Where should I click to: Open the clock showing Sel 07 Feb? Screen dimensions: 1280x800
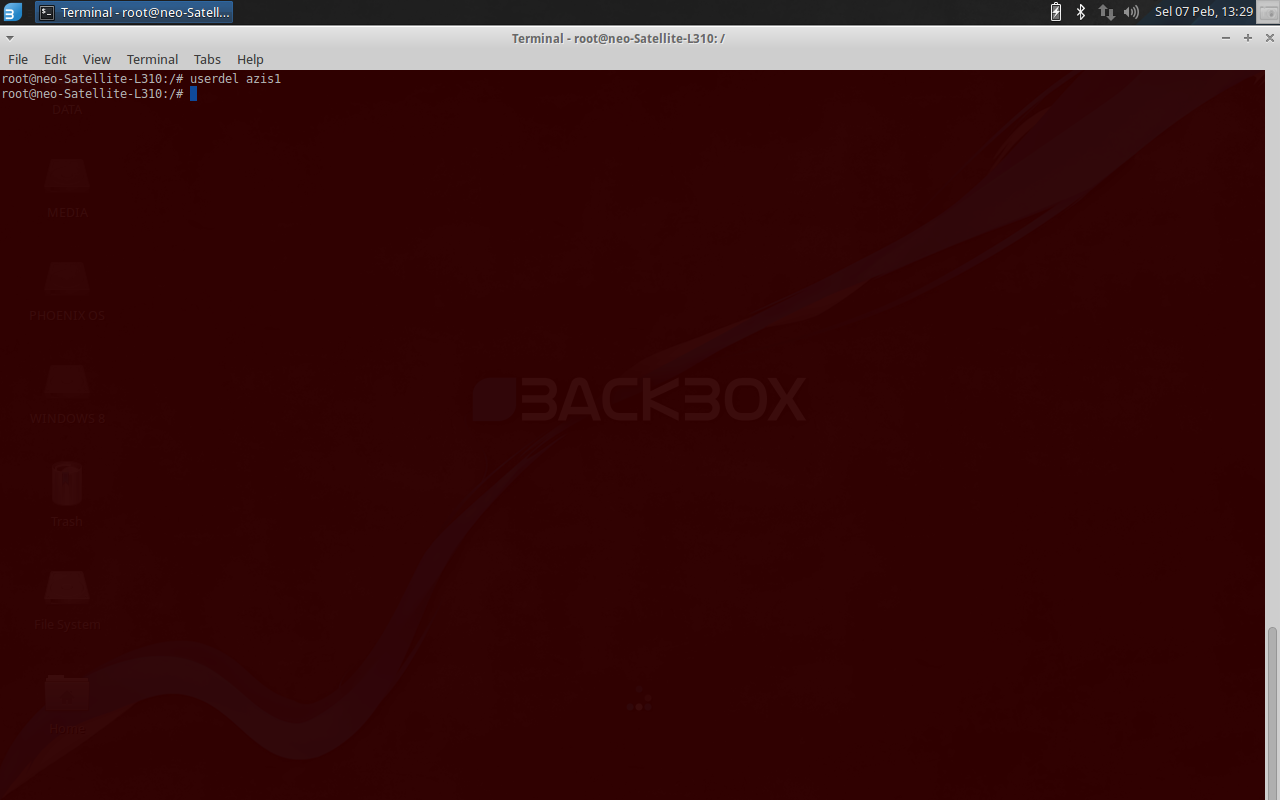(x=1203, y=12)
